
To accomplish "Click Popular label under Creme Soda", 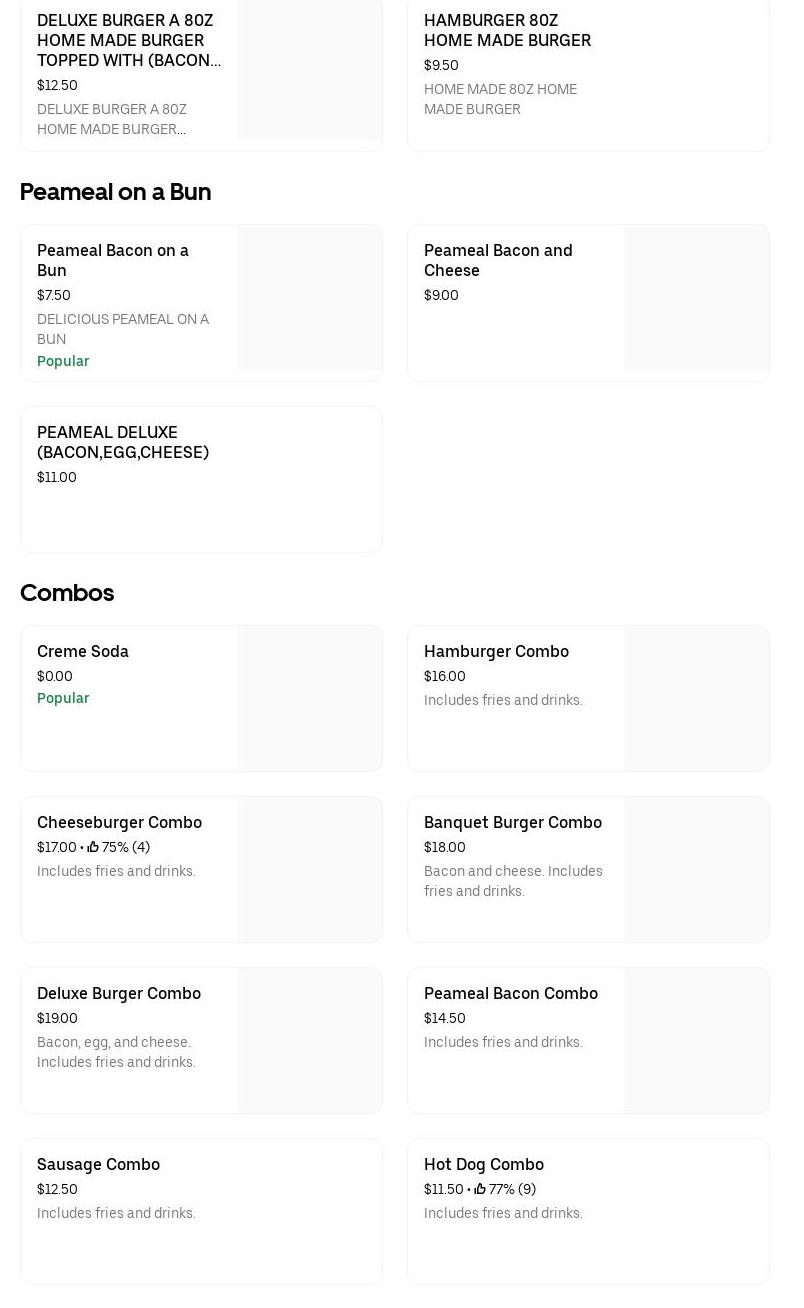I will (63, 698).
